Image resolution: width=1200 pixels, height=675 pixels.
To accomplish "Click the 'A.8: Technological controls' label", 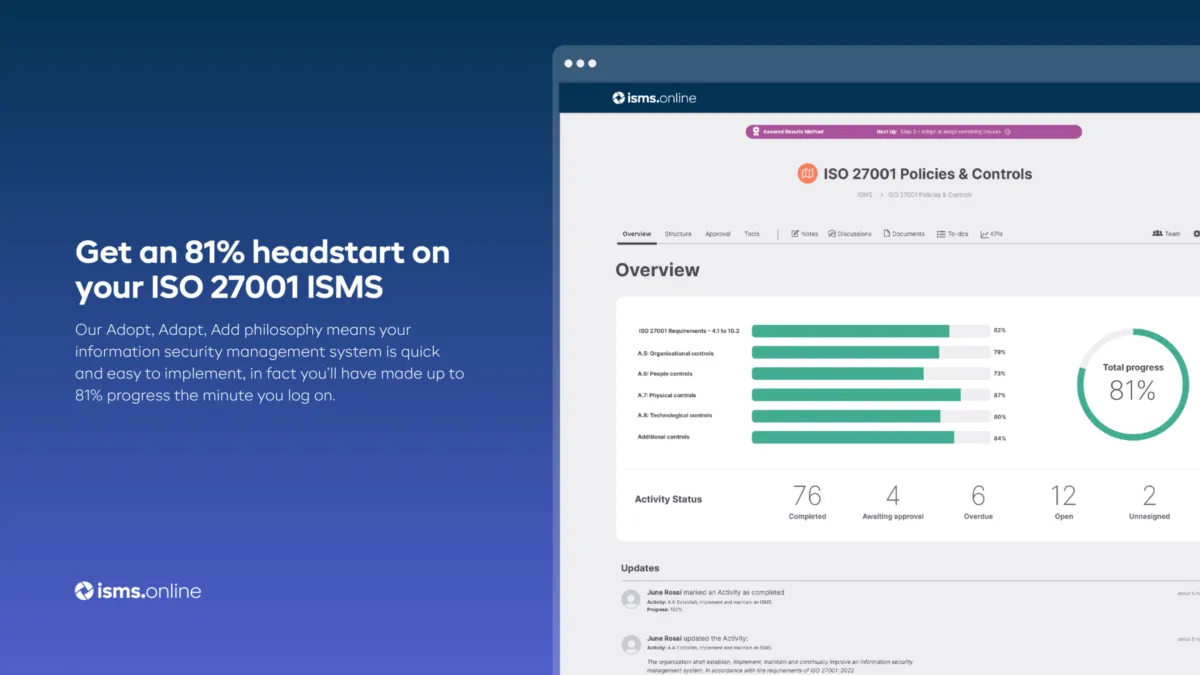I will click(675, 416).
